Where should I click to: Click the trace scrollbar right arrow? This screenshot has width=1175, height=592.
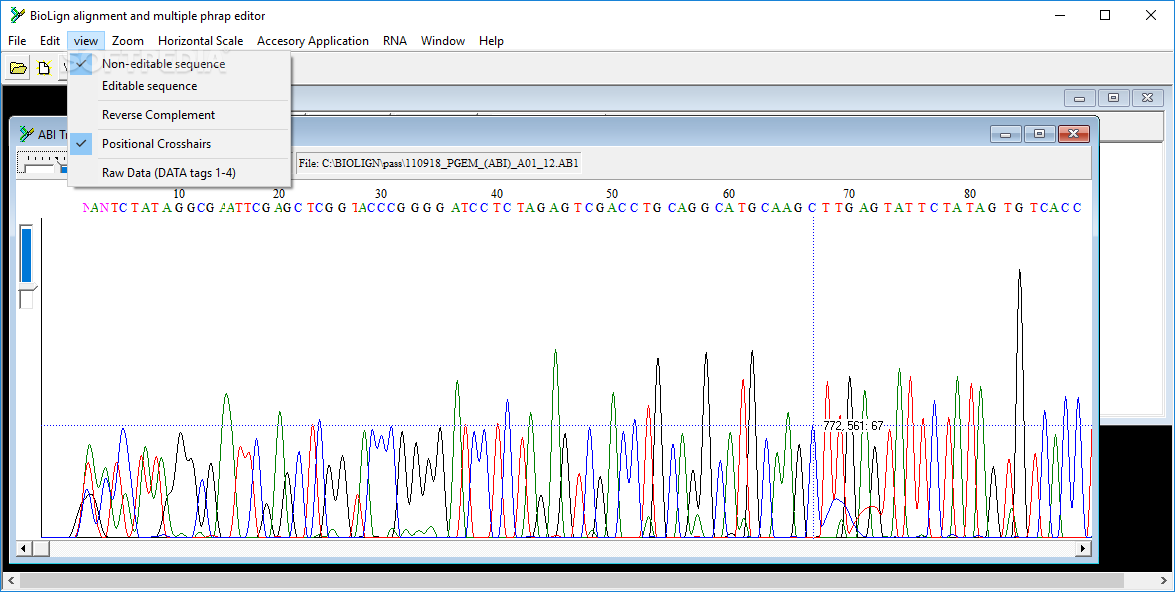tap(1084, 549)
